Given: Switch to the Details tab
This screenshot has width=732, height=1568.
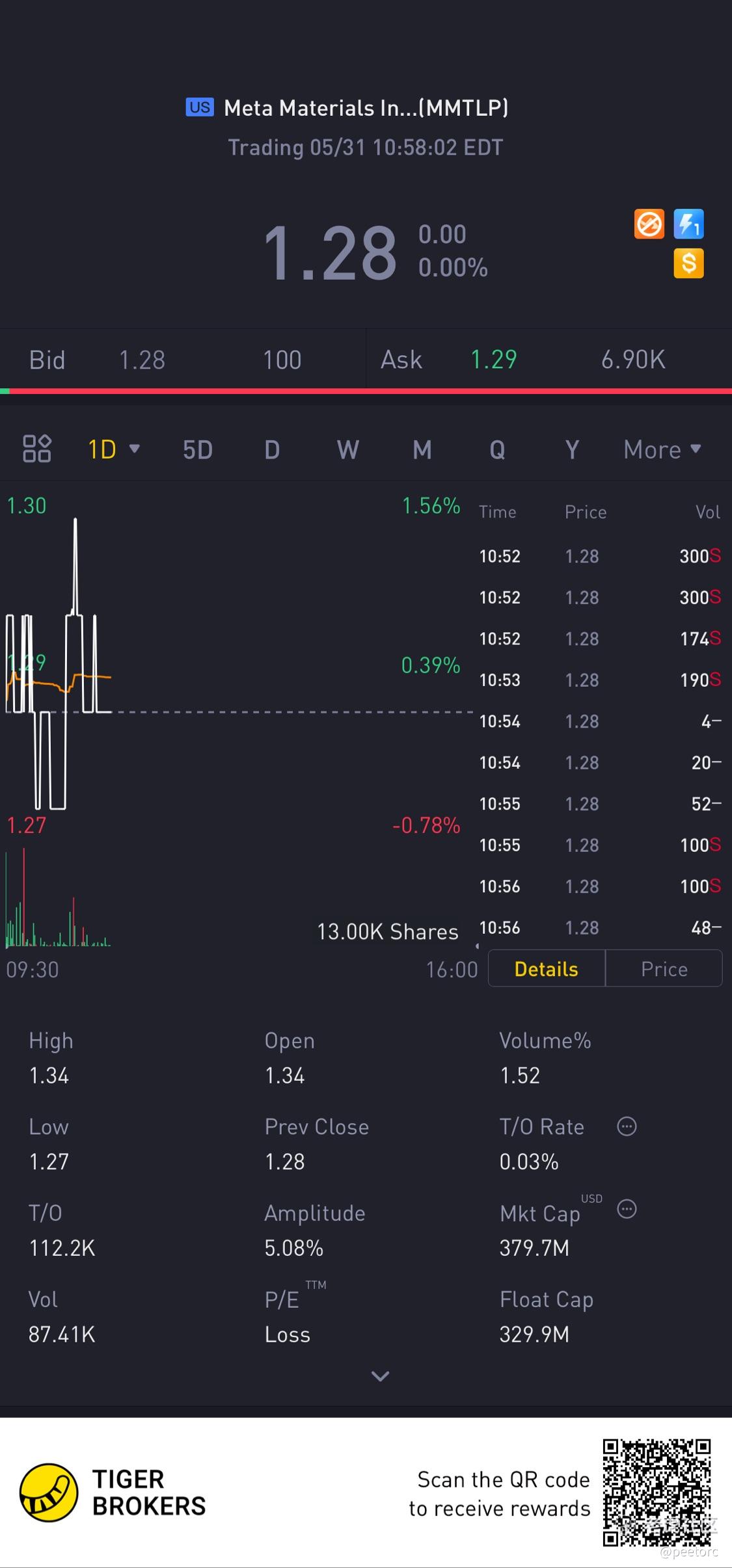Looking at the screenshot, I should (547, 969).
